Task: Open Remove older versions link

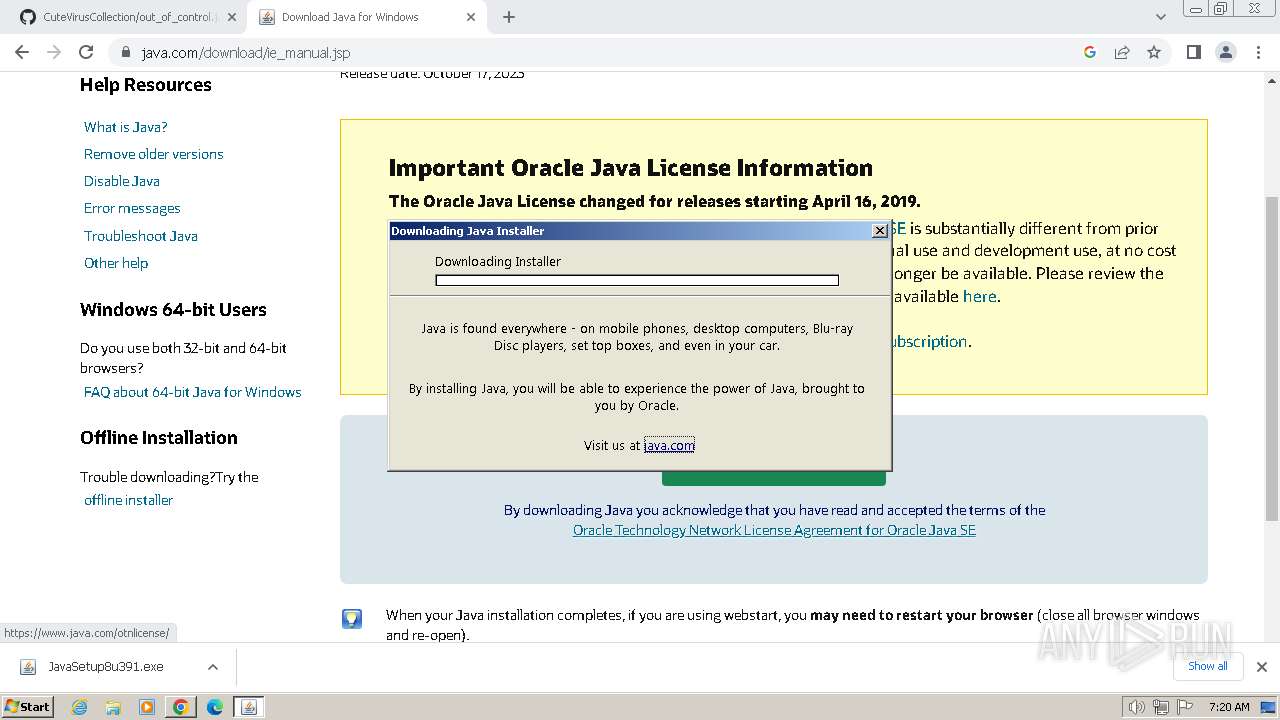Action: (x=154, y=154)
